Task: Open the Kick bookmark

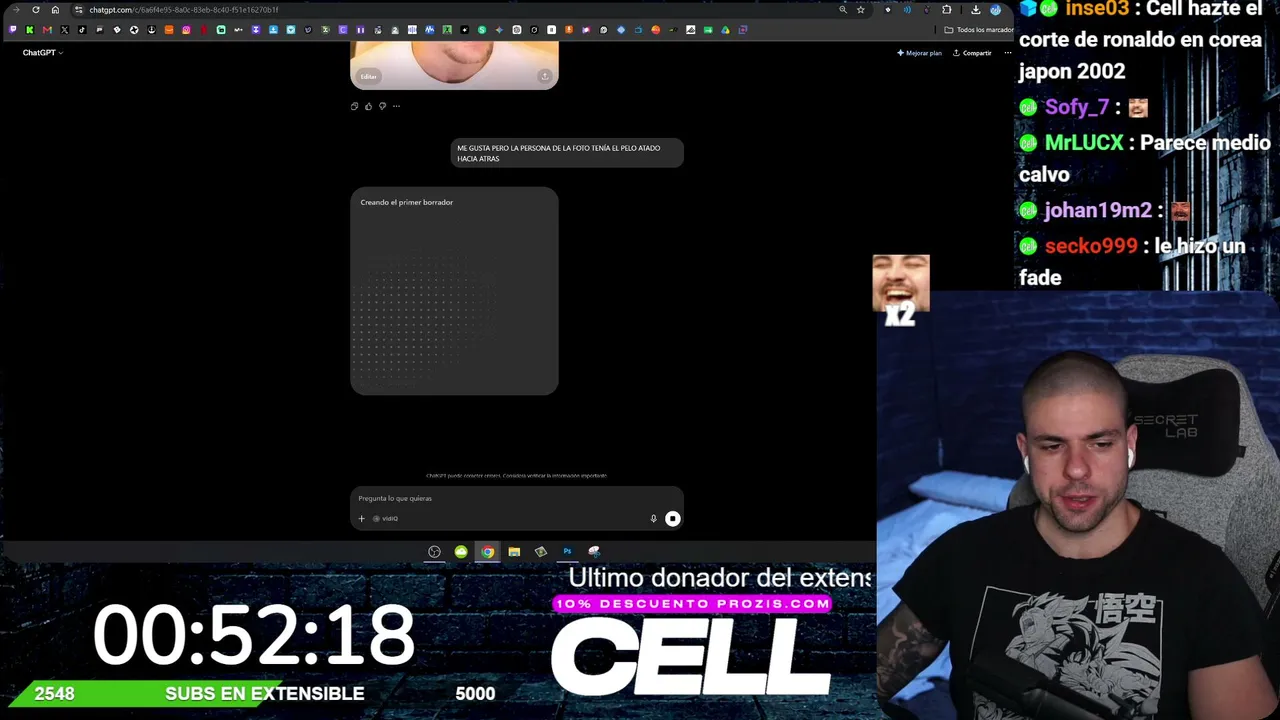Action: 29,30
